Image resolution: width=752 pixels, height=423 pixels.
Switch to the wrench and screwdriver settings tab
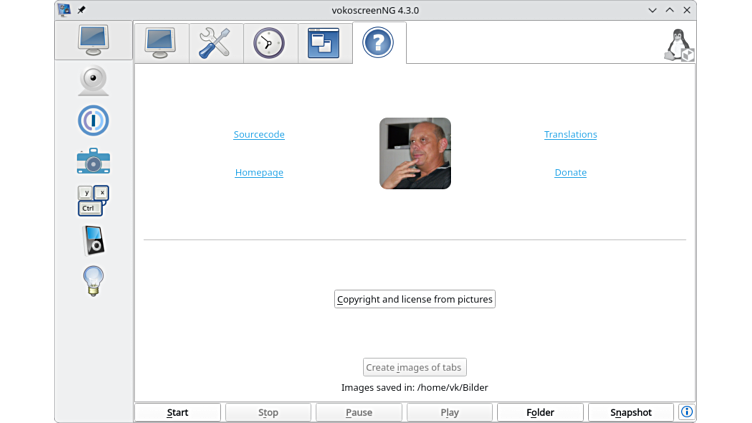coord(215,43)
